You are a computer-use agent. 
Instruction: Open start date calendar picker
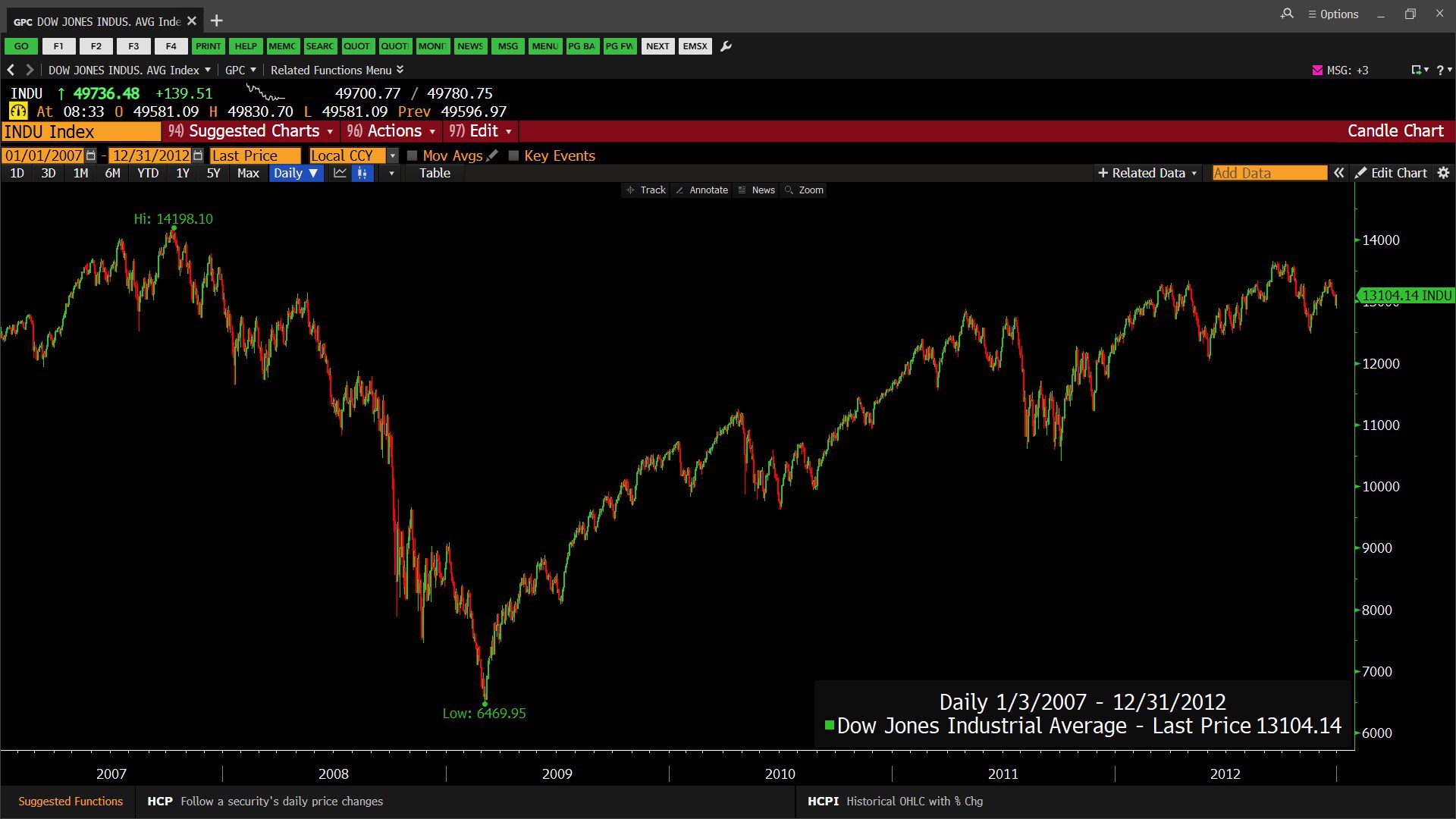(91, 155)
